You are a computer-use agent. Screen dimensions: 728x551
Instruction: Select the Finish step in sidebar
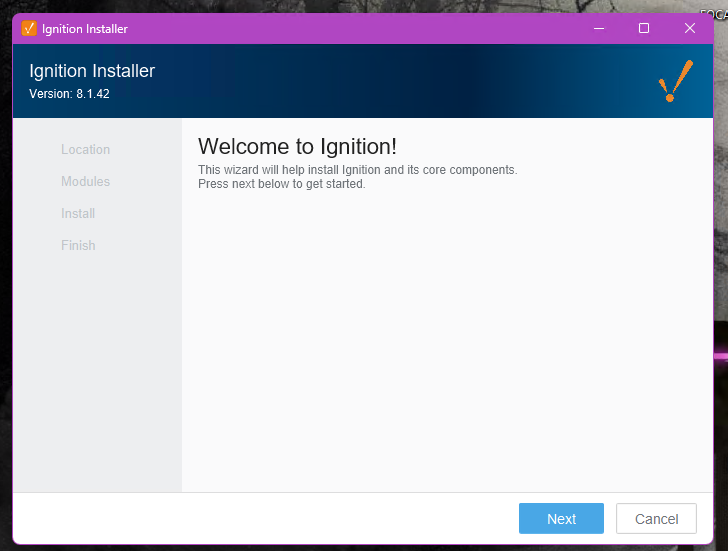pyautogui.click(x=78, y=245)
